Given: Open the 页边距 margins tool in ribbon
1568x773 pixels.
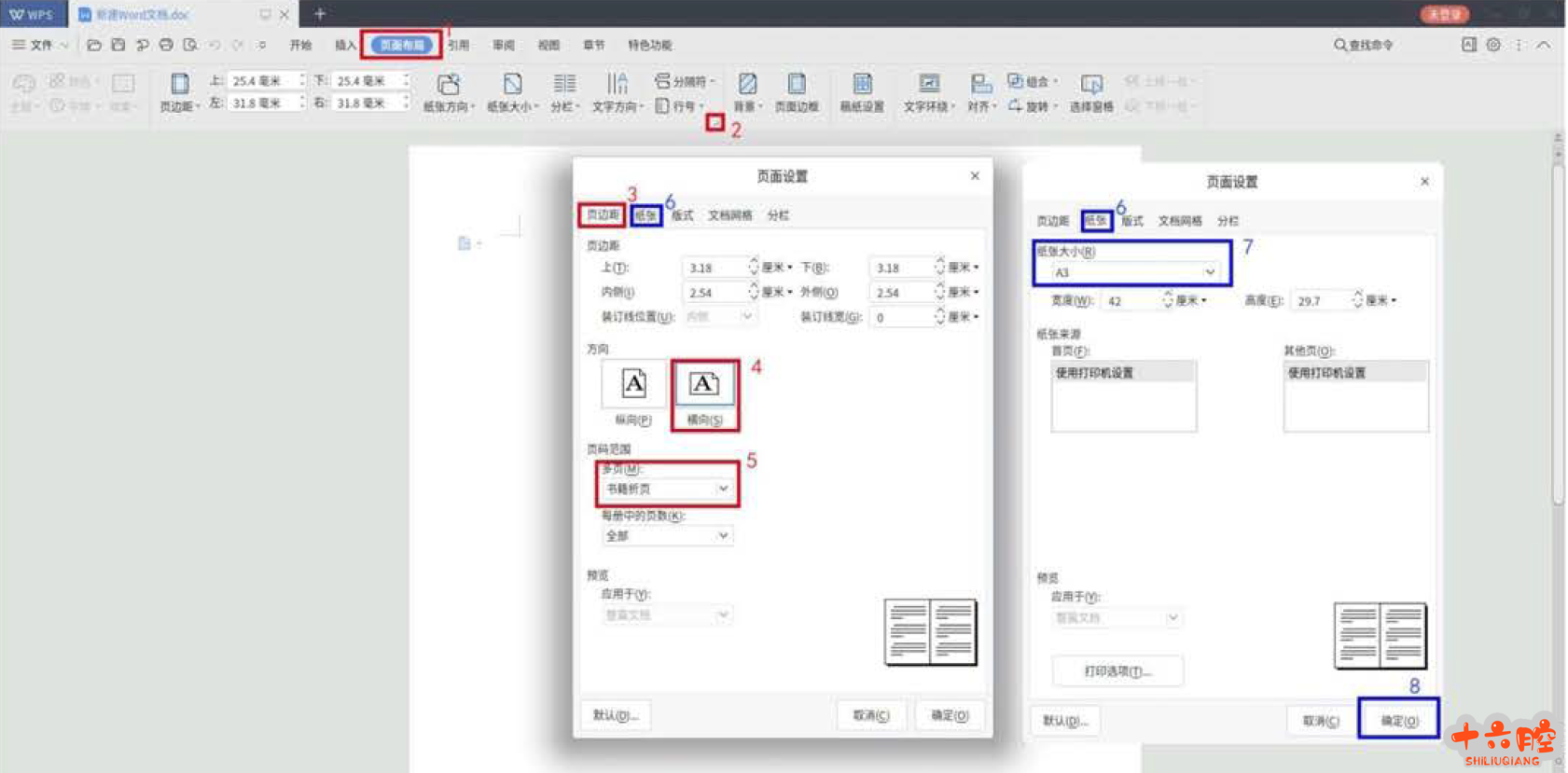Looking at the screenshot, I should (x=179, y=91).
